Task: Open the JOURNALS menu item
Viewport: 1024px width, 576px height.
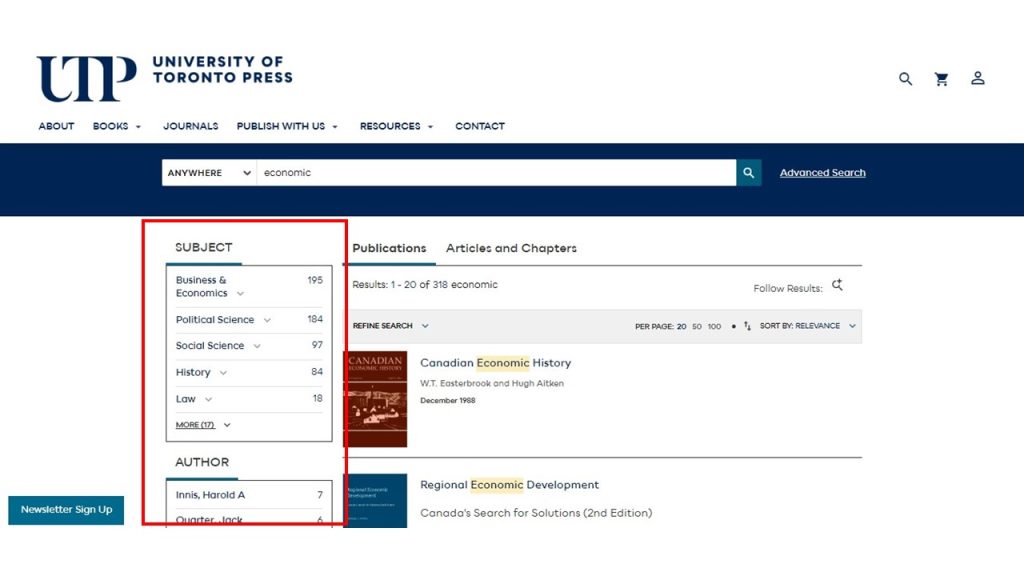Action: pyautogui.click(x=191, y=126)
